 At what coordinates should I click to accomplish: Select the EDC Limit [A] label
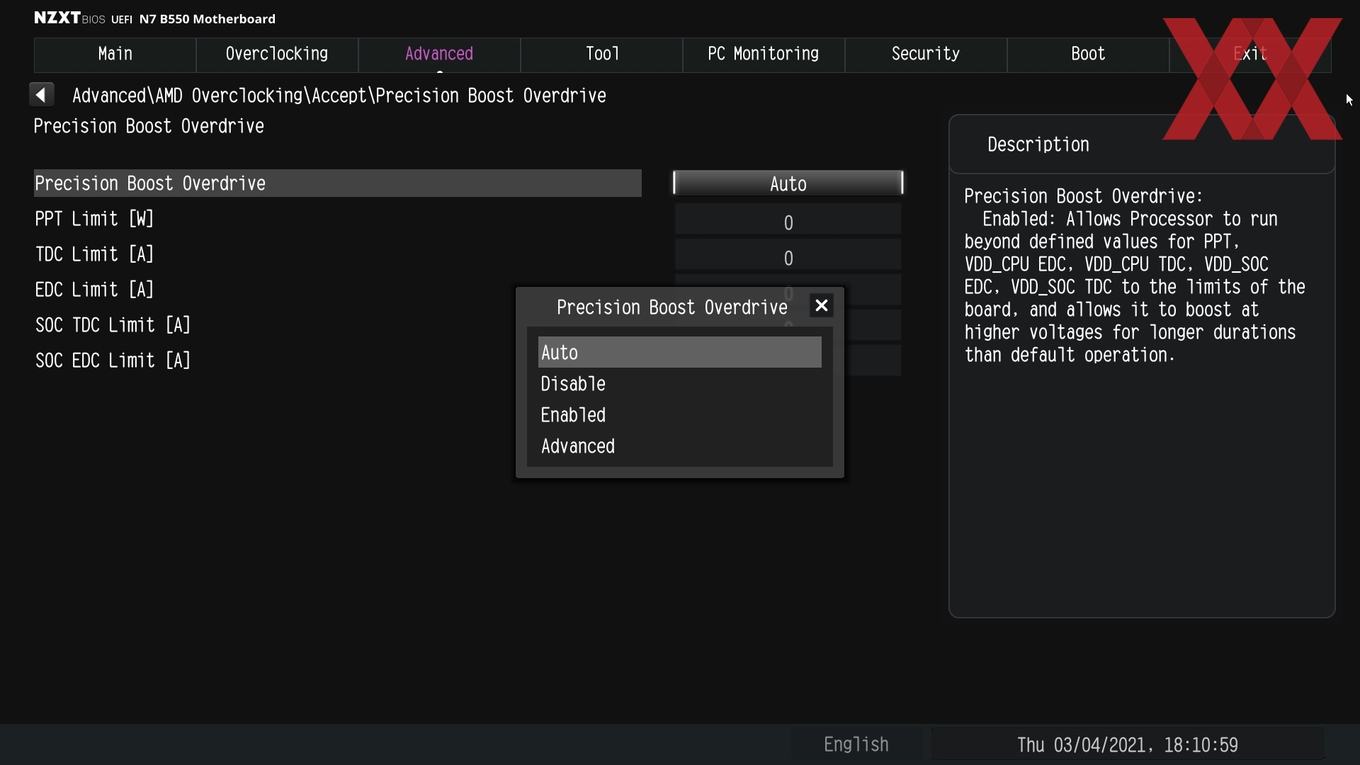tap(95, 290)
